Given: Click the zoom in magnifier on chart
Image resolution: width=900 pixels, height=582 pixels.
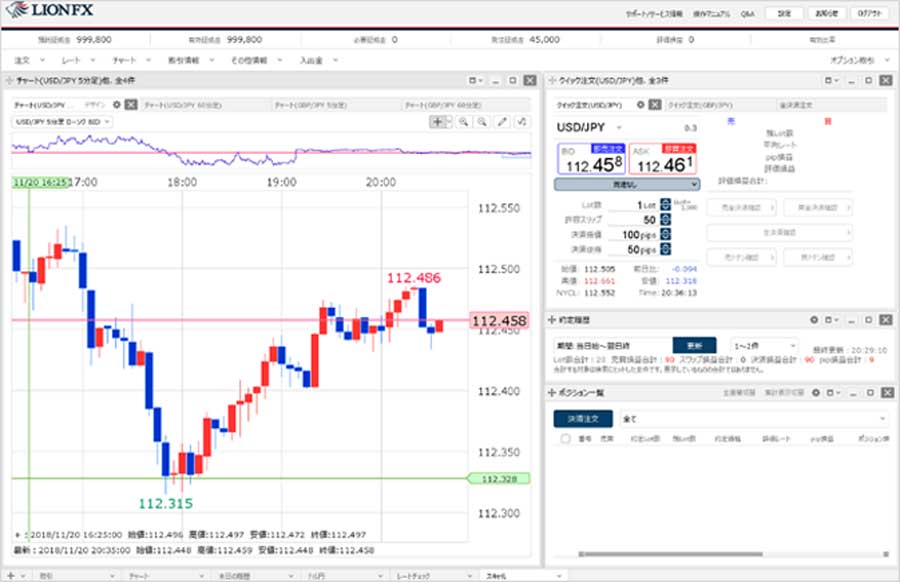Looking at the screenshot, I should pos(464,122).
